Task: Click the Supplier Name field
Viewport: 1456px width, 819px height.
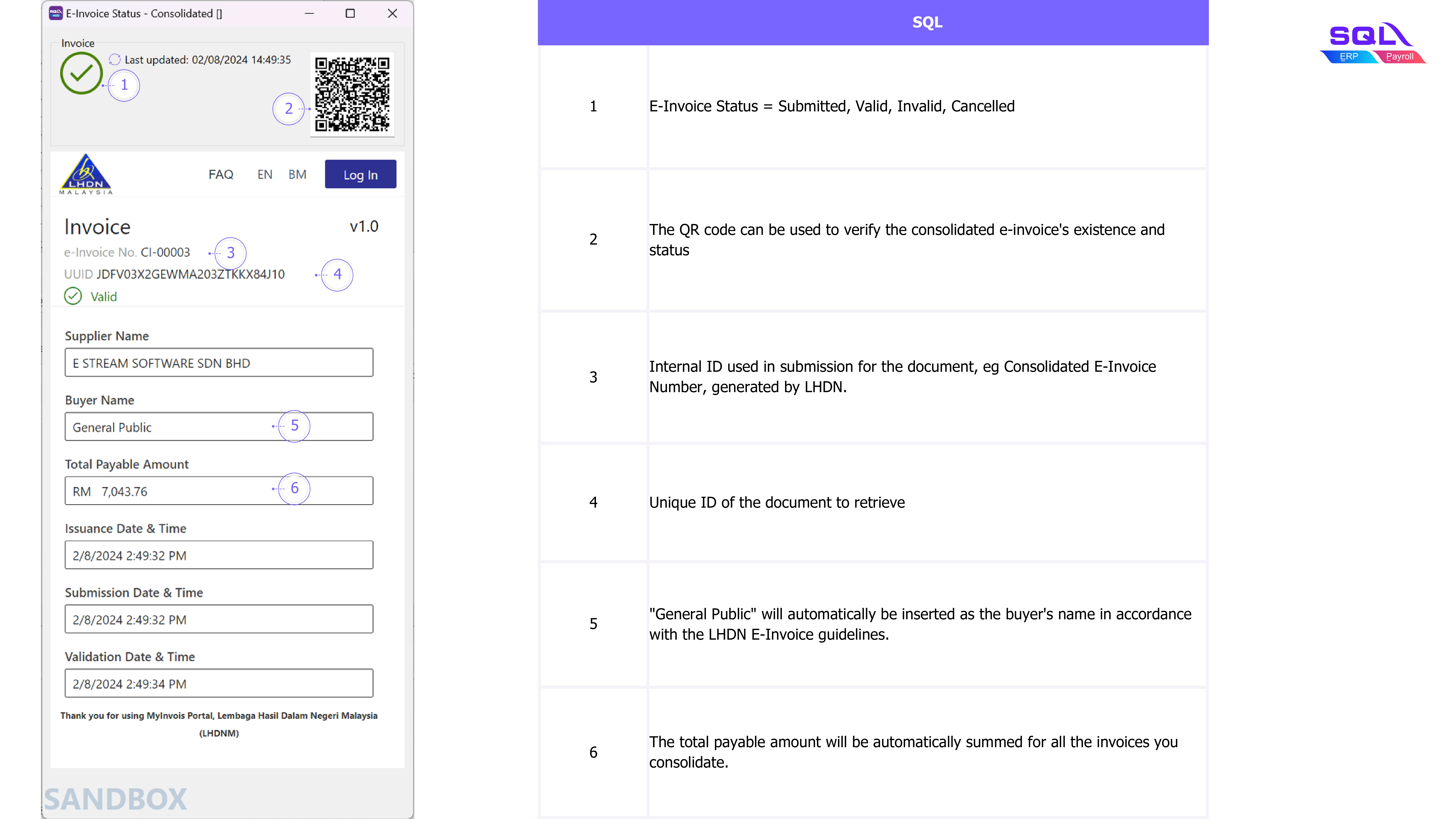Action: click(x=219, y=363)
